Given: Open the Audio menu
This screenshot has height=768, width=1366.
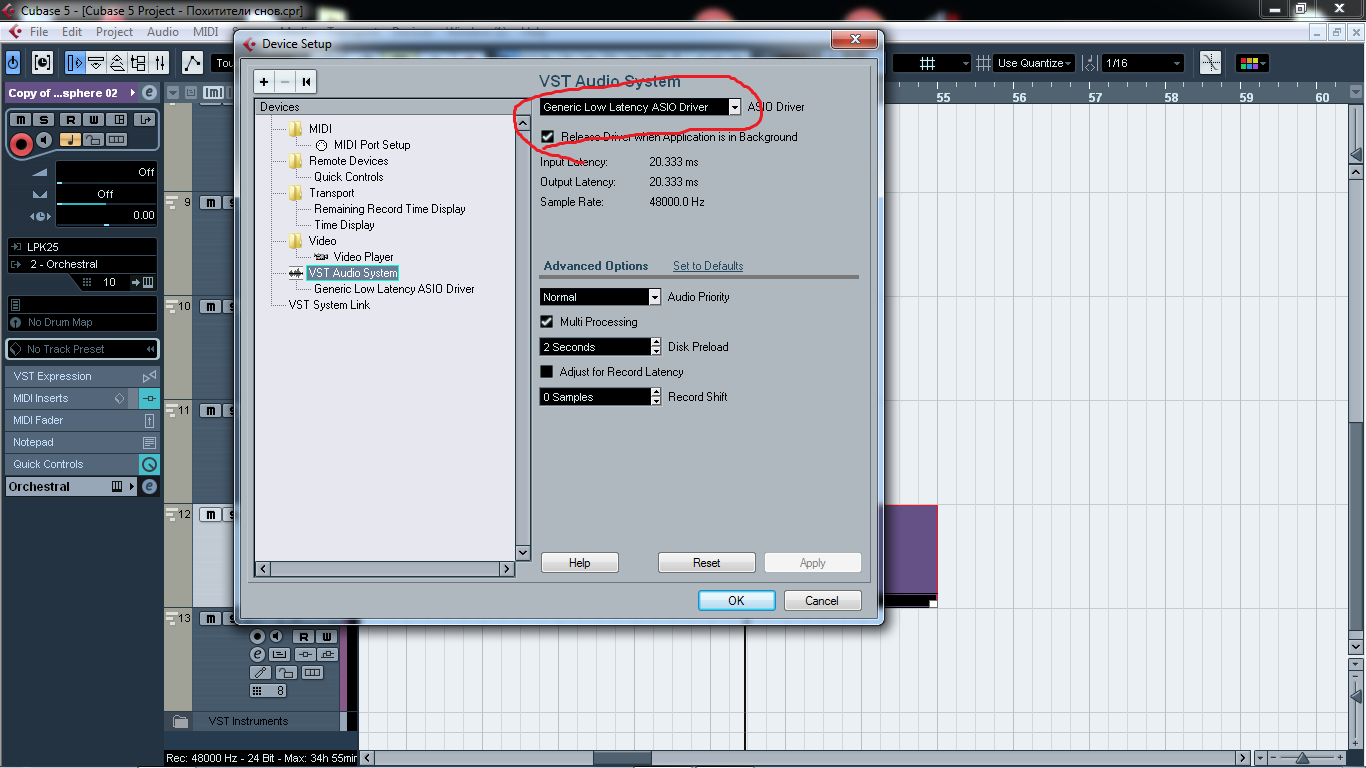Looking at the screenshot, I should pyautogui.click(x=163, y=32).
